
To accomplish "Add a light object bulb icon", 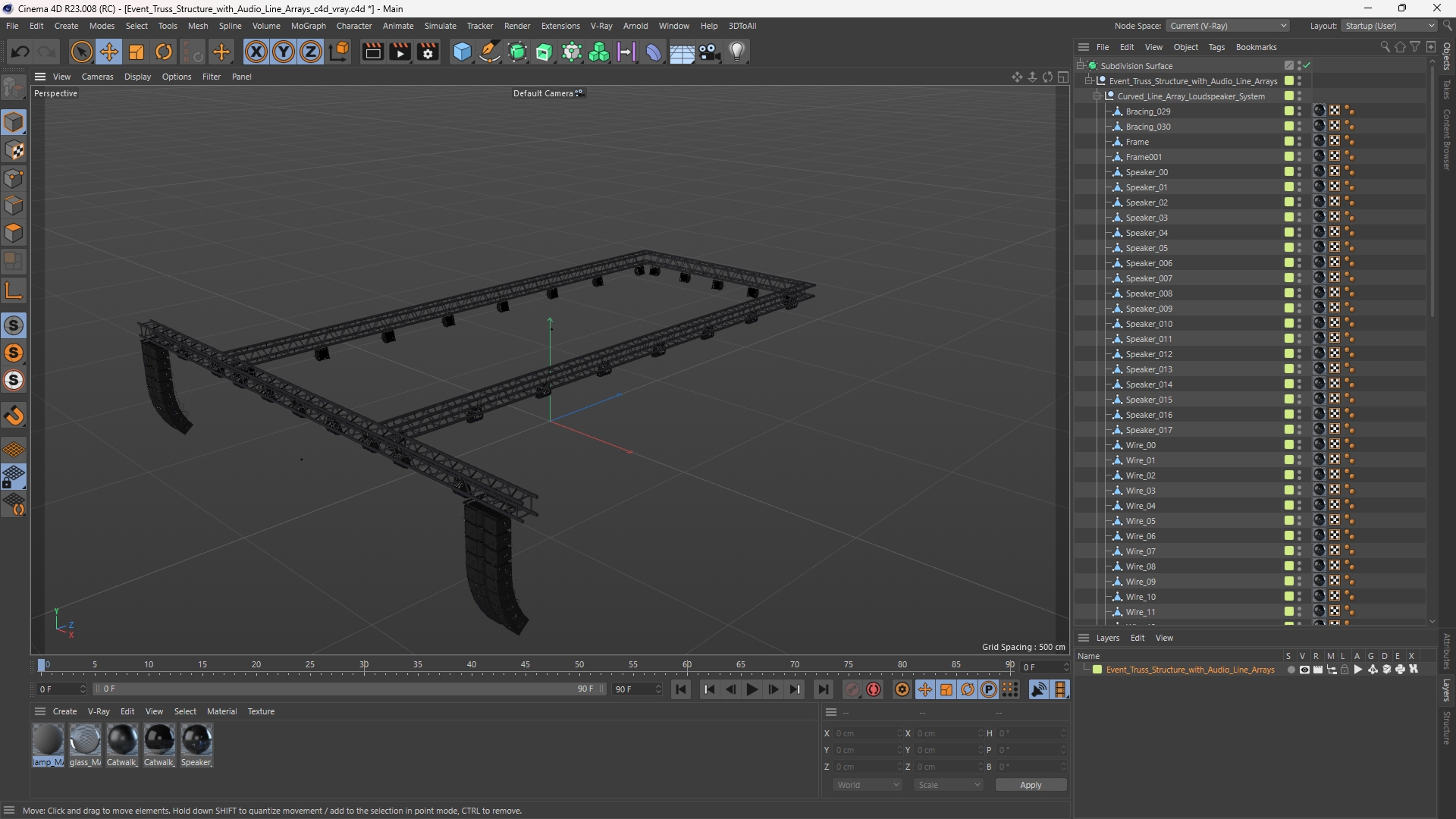I will coord(737,52).
